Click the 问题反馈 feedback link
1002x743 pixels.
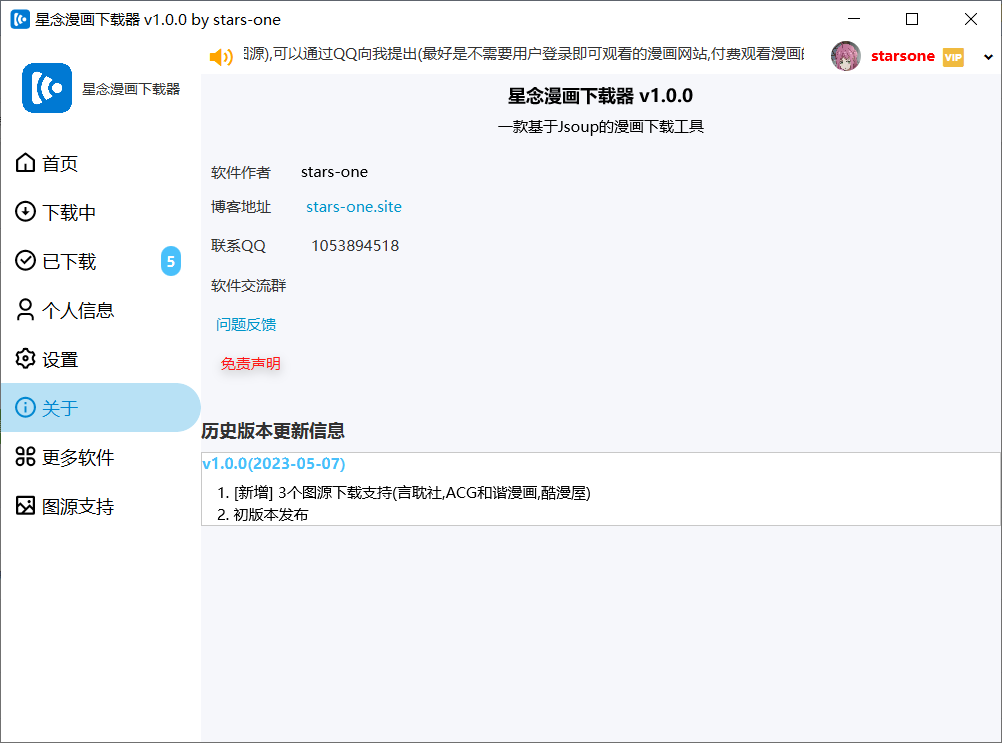[x=246, y=324]
